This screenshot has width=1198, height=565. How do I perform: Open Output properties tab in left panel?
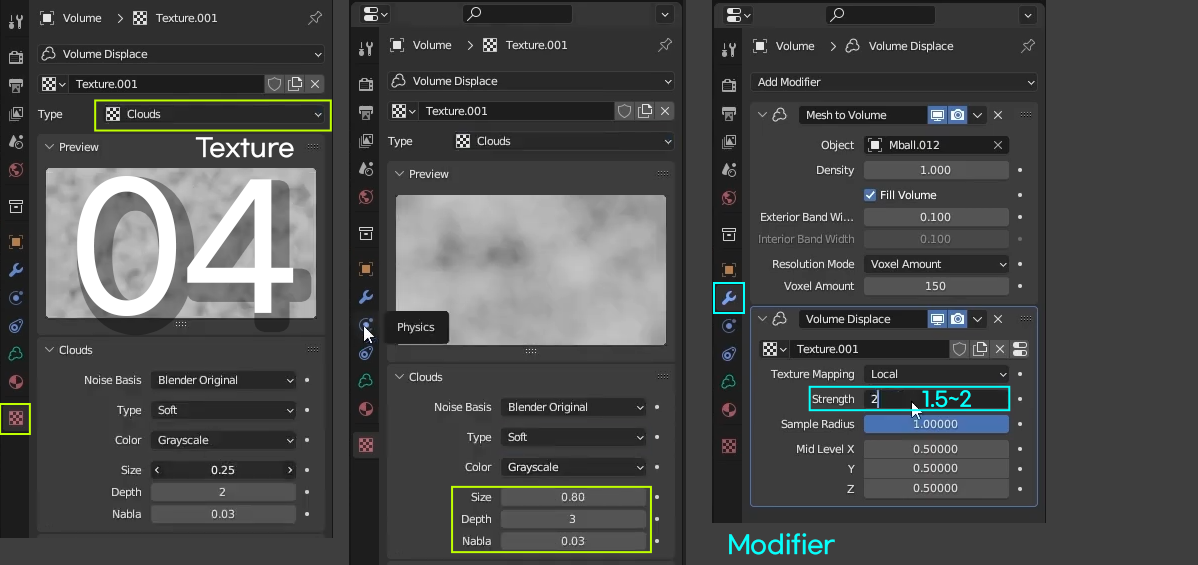point(15,86)
